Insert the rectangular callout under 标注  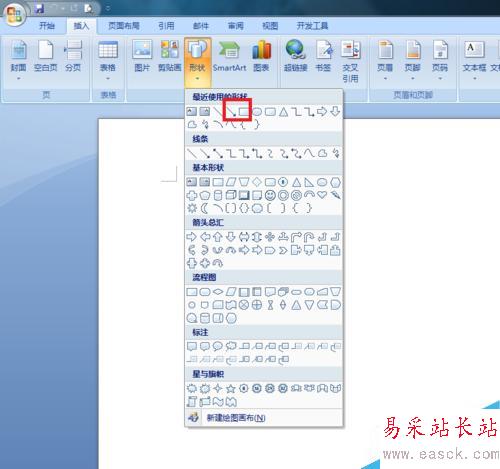click(x=192, y=347)
